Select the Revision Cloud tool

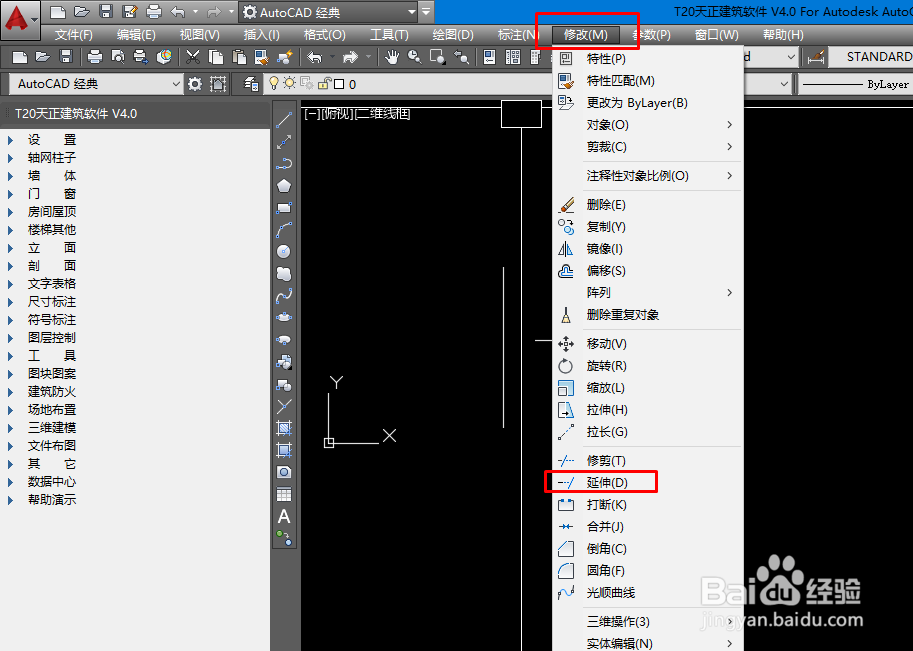[x=284, y=274]
